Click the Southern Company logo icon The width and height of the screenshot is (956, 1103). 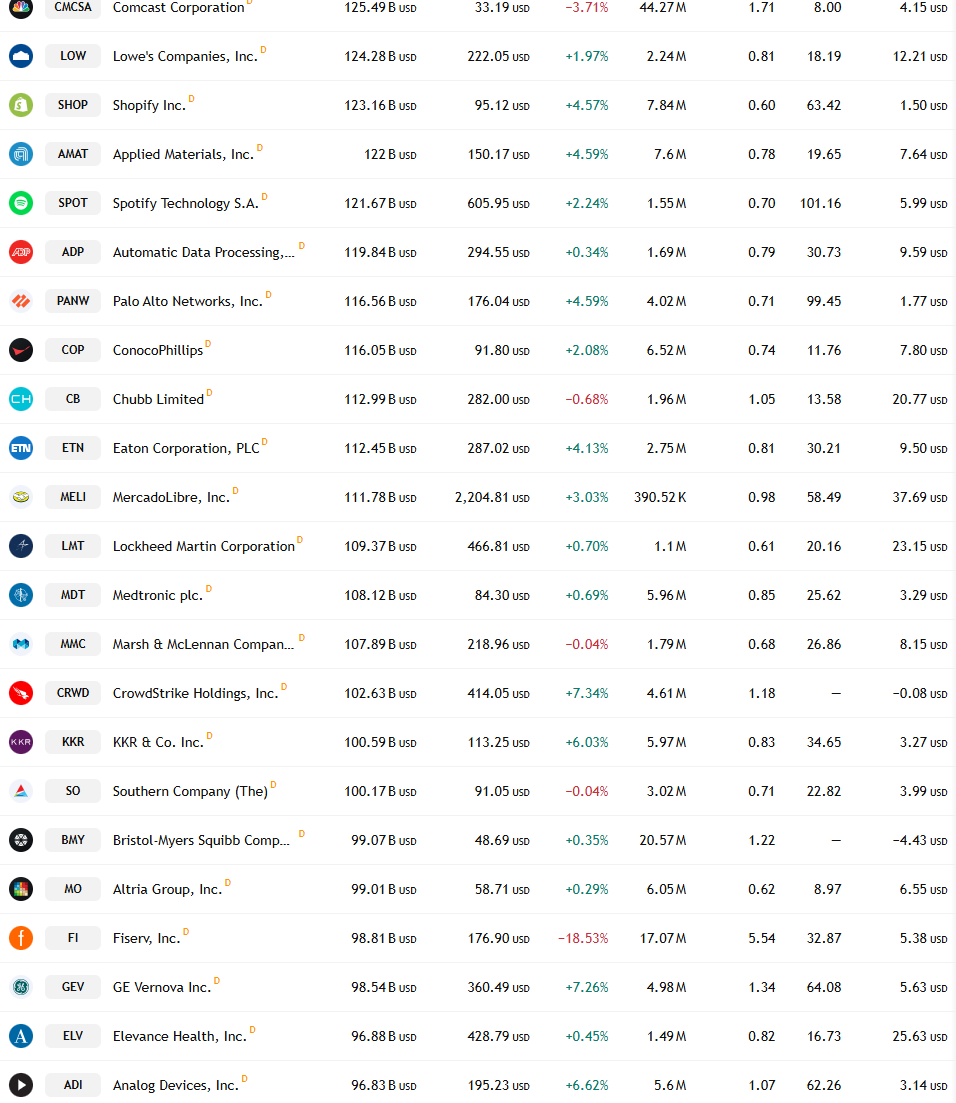coord(21,791)
